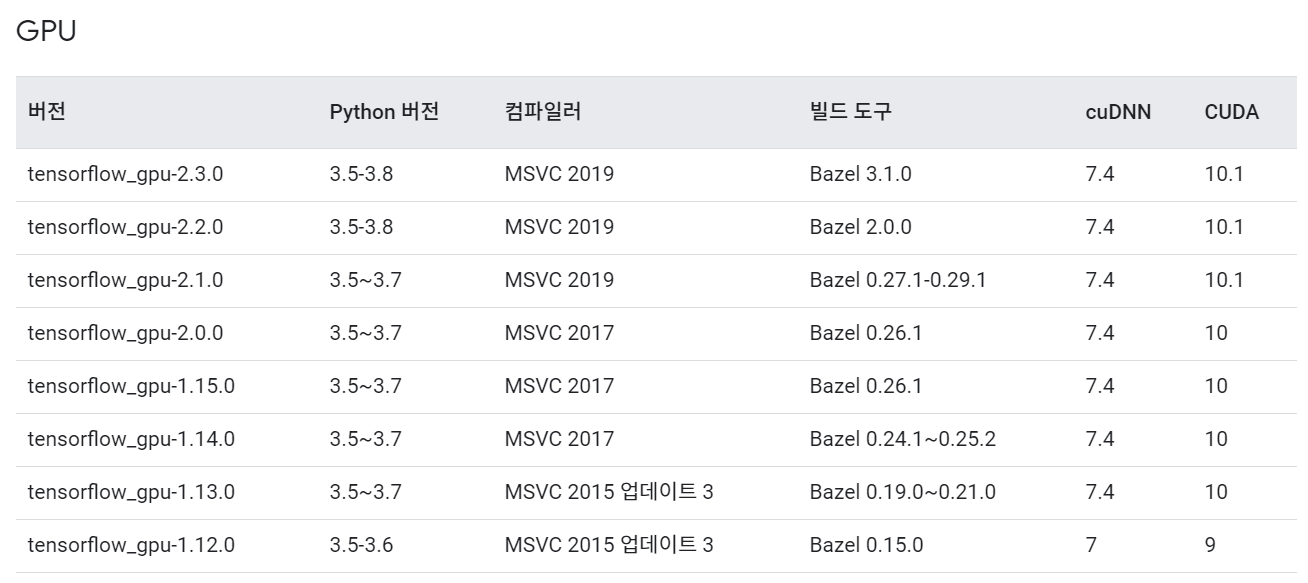Click the cuDNN column header
The height and width of the screenshot is (583, 1308).
1118,112
